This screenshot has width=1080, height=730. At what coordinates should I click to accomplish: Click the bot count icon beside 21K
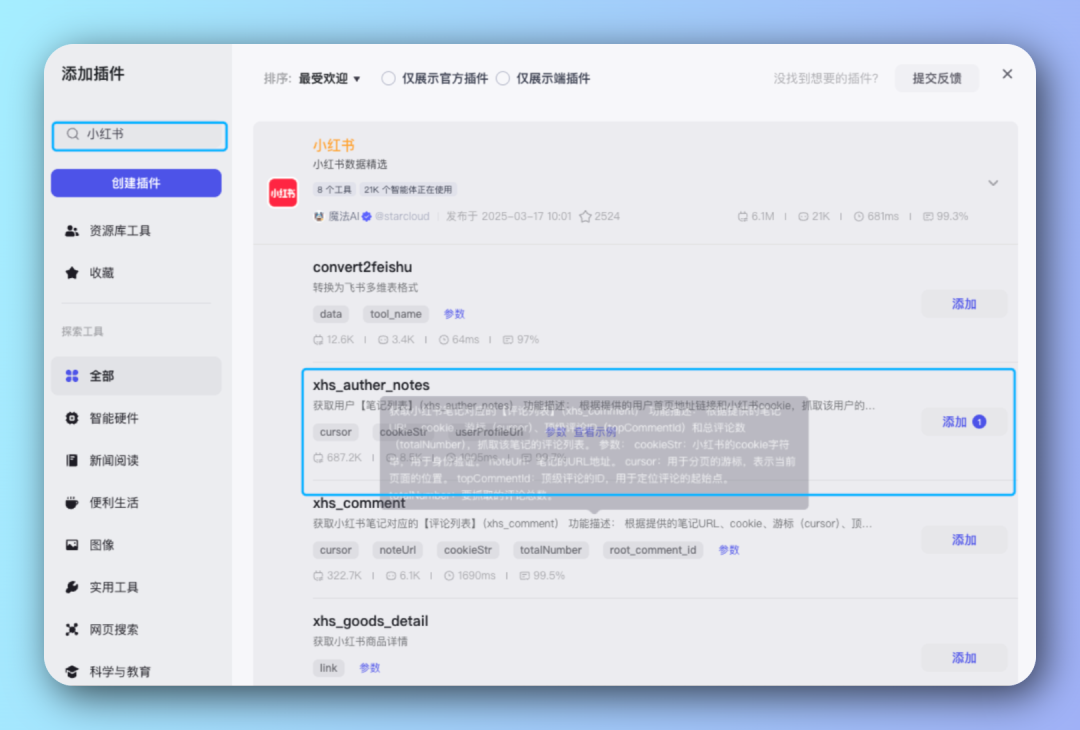[803, 216]
